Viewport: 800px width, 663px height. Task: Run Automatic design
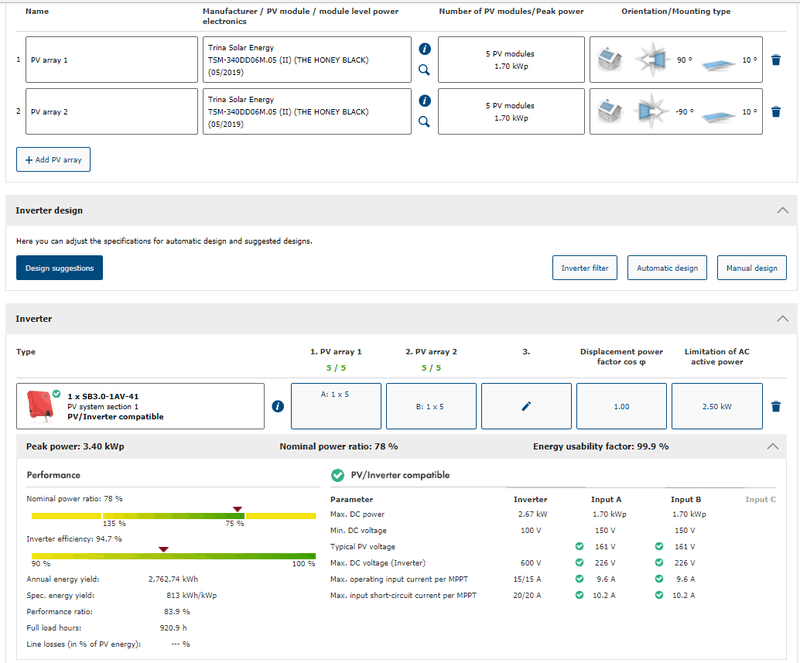tap(667, 268)
